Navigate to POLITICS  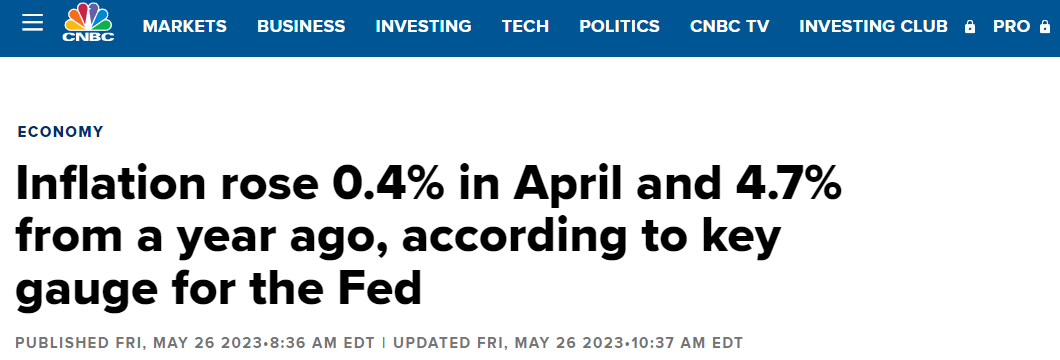619,26
